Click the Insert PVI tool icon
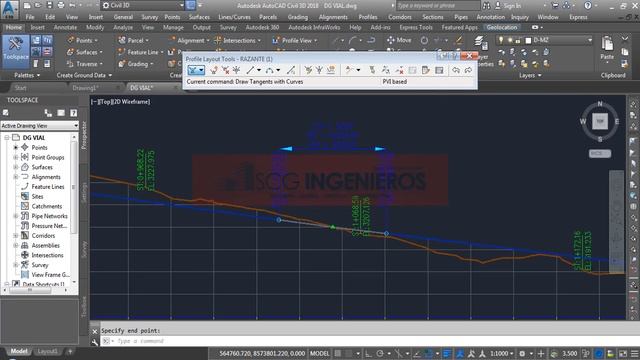640x360 pixels. 213,70
